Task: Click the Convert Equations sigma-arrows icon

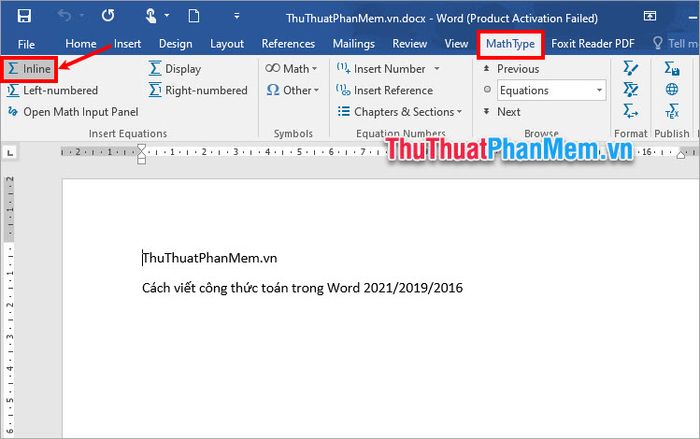Action: [x=630, y=110]
